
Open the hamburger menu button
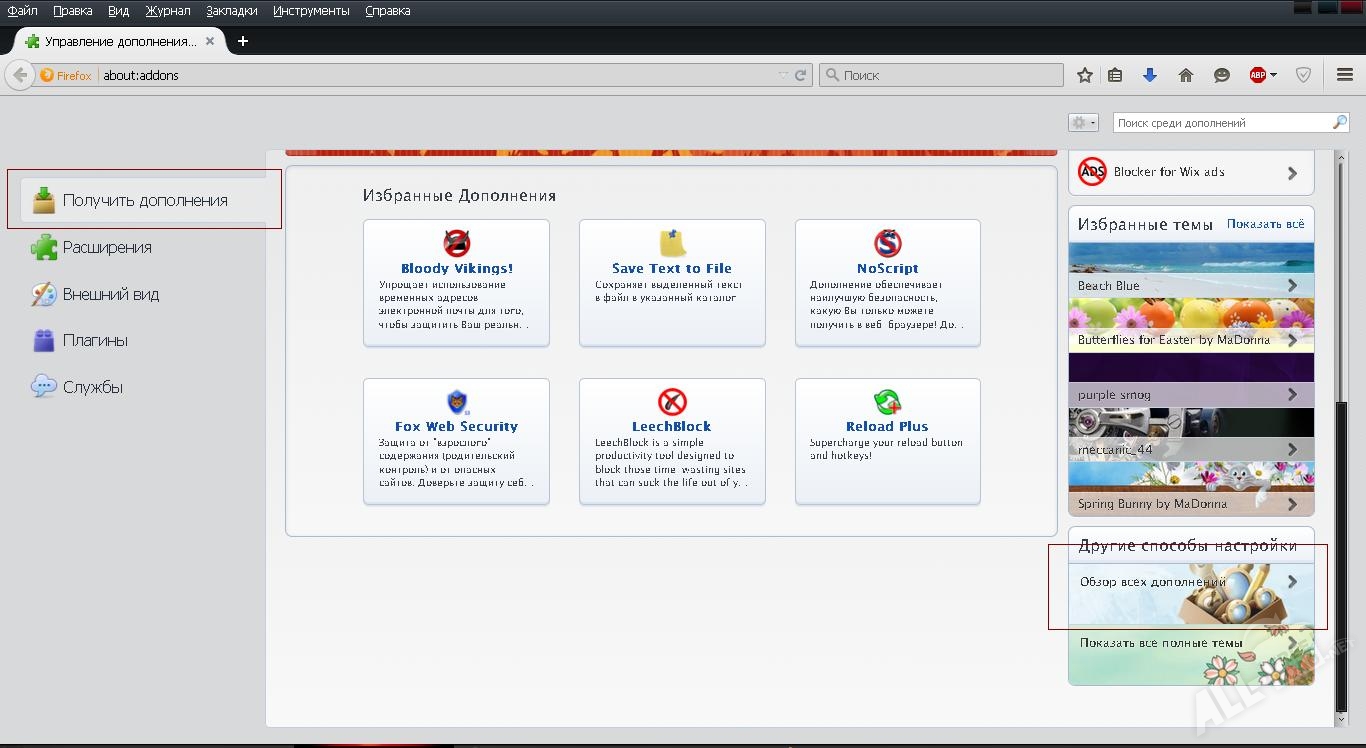click(1345, 75)
